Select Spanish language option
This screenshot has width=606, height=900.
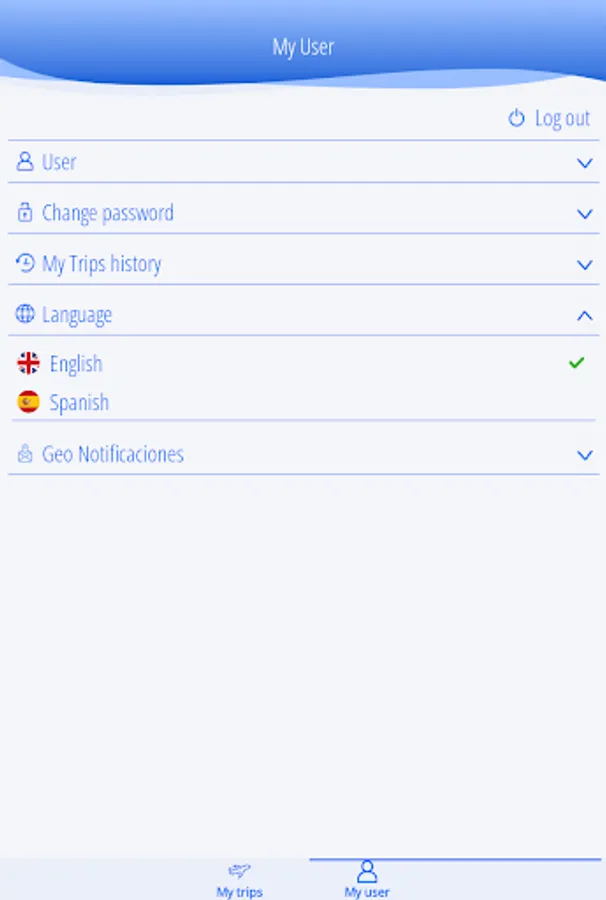(79, 403)
